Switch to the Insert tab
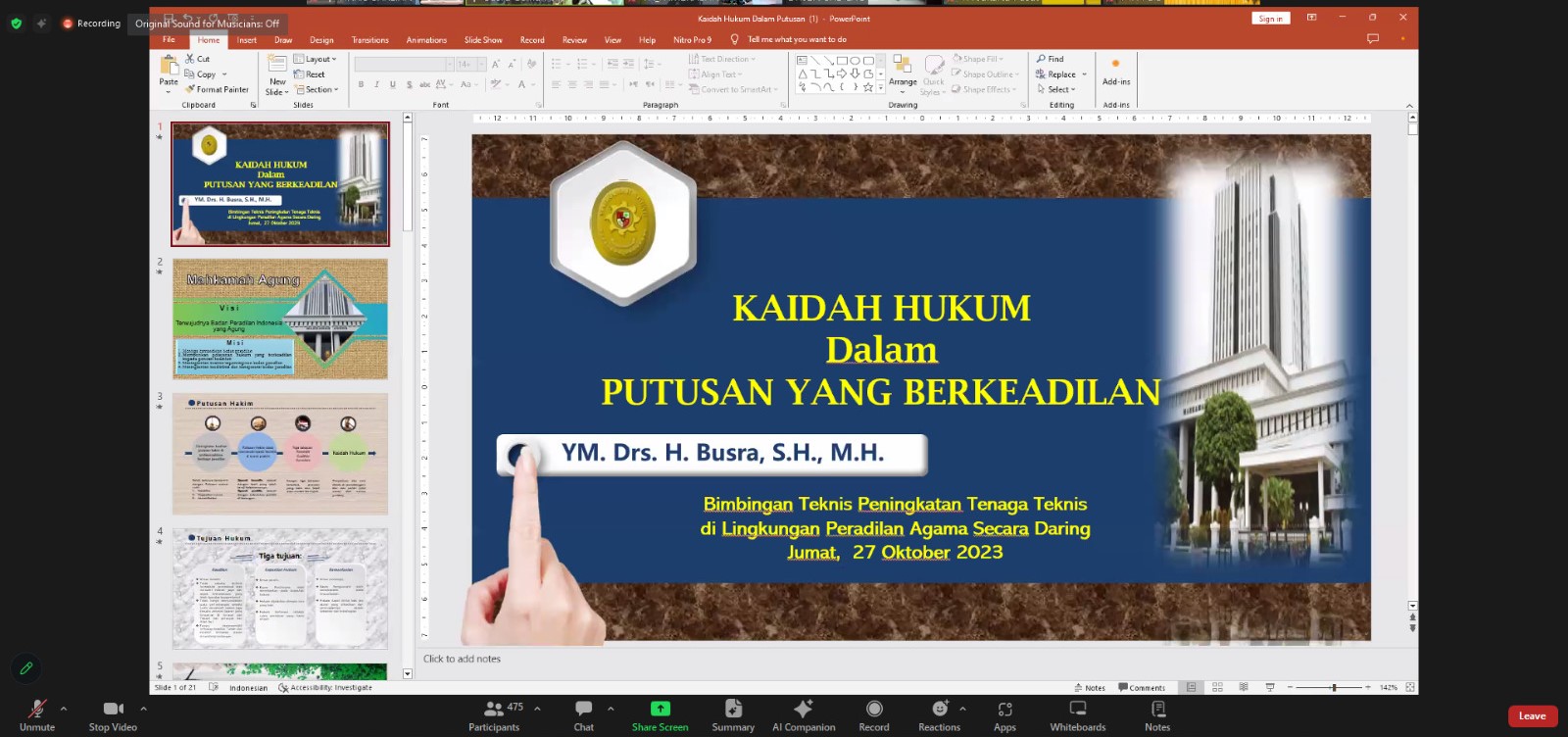 pyautogui.click(x=247, y=40)
